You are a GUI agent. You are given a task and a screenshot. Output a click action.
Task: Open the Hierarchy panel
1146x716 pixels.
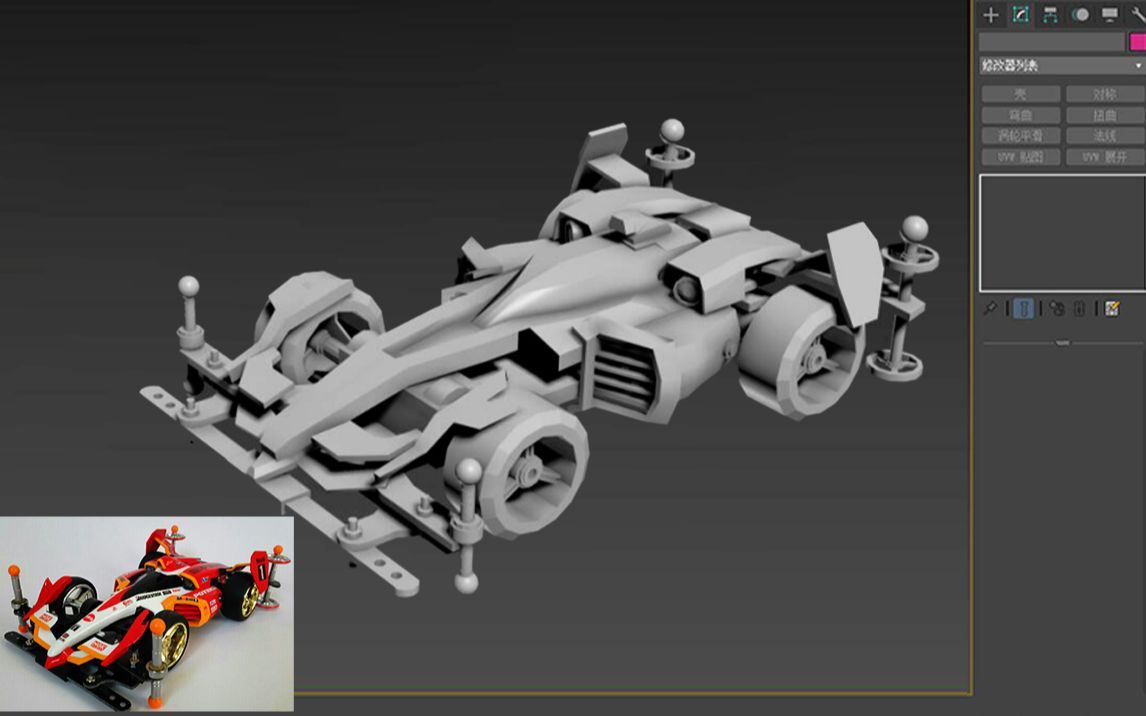click(x=1051, y=15)
